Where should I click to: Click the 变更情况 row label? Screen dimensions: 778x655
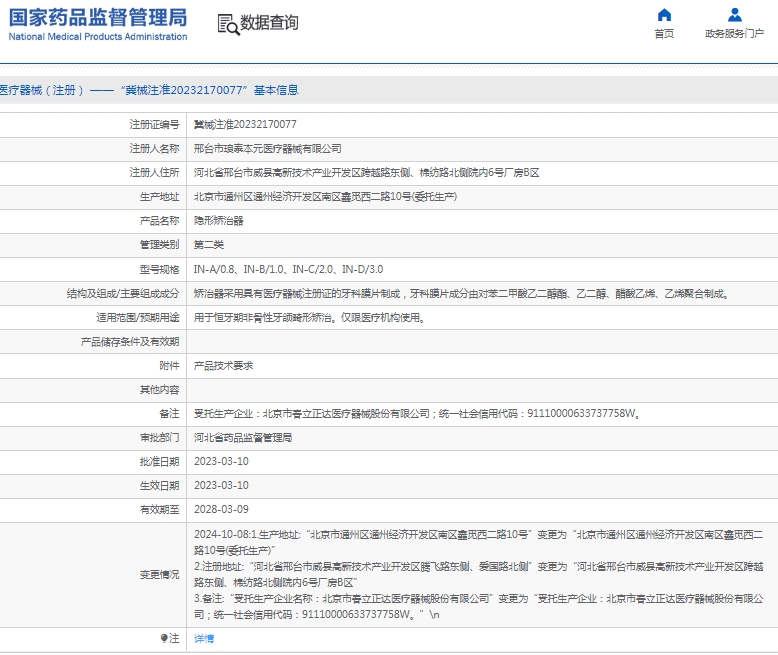click(x=159, y=574)
